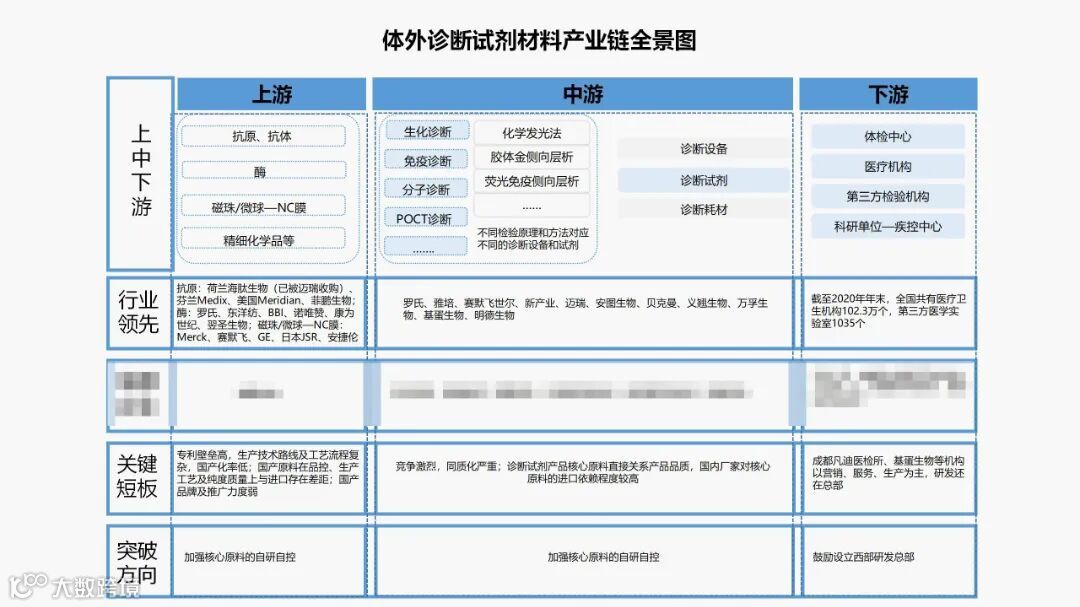Click the 生化诊断 box
The height and width of the screenshot is (607, 1080).
427,131
